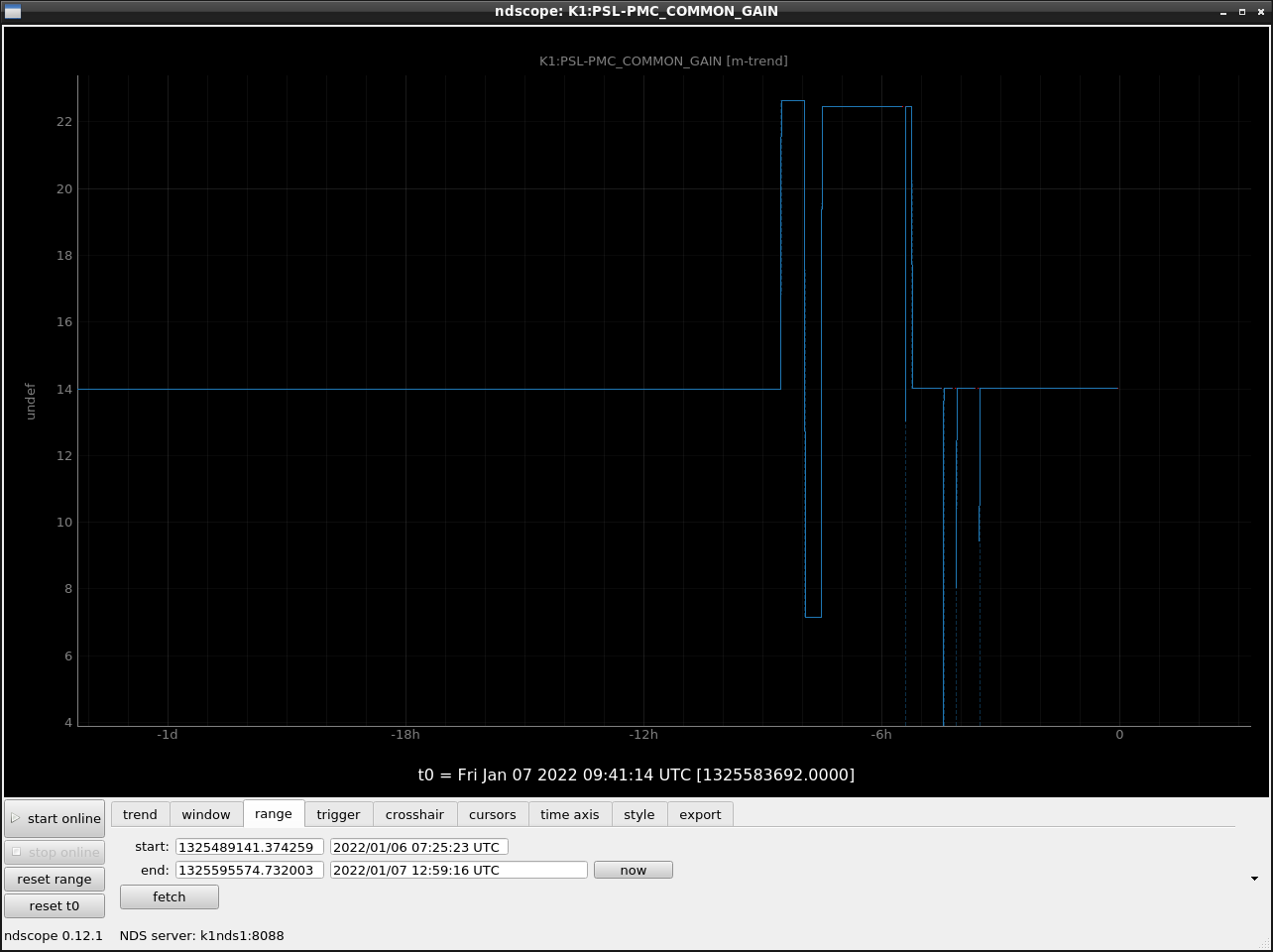Maximize the ndscope window
This screenshot has height=952, width=1273.
point(1242,12)
